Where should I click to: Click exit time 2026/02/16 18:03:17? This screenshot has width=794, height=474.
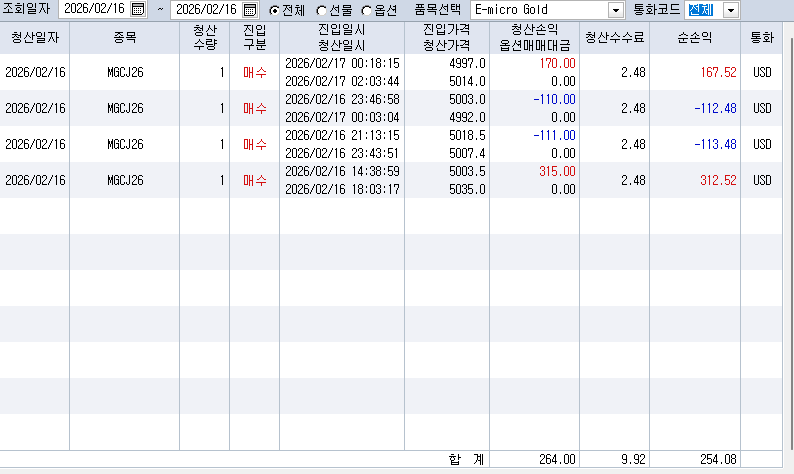click(x=342, y=189)
